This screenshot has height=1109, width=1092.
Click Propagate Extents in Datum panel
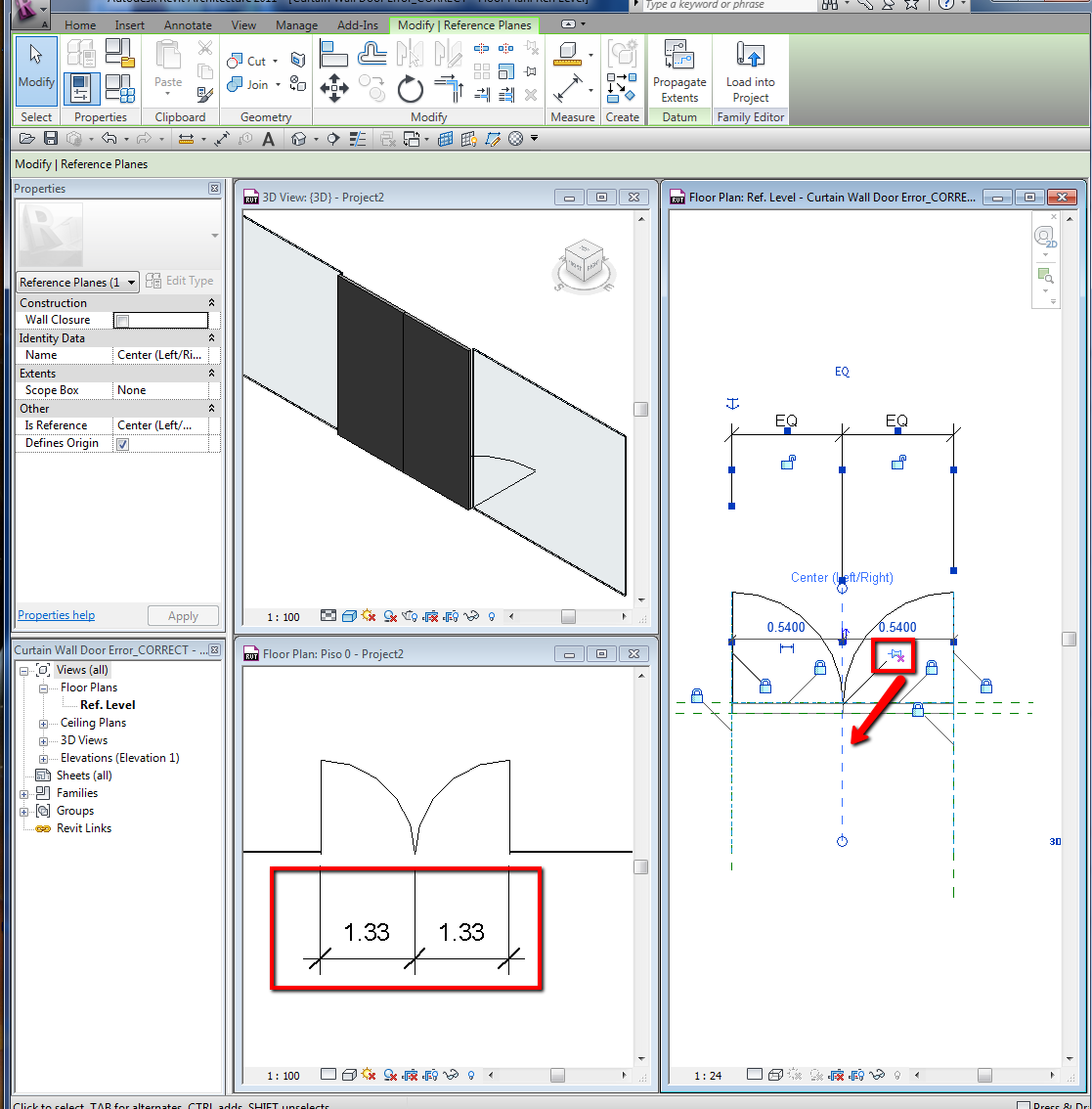[679, 71]
